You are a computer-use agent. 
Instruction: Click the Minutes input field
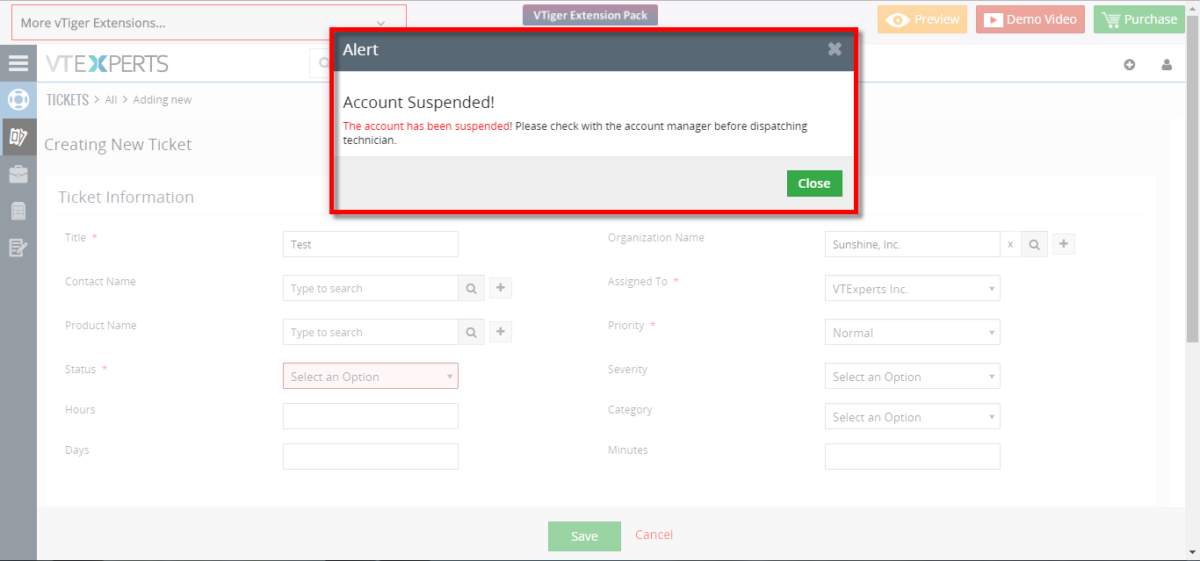912,457
